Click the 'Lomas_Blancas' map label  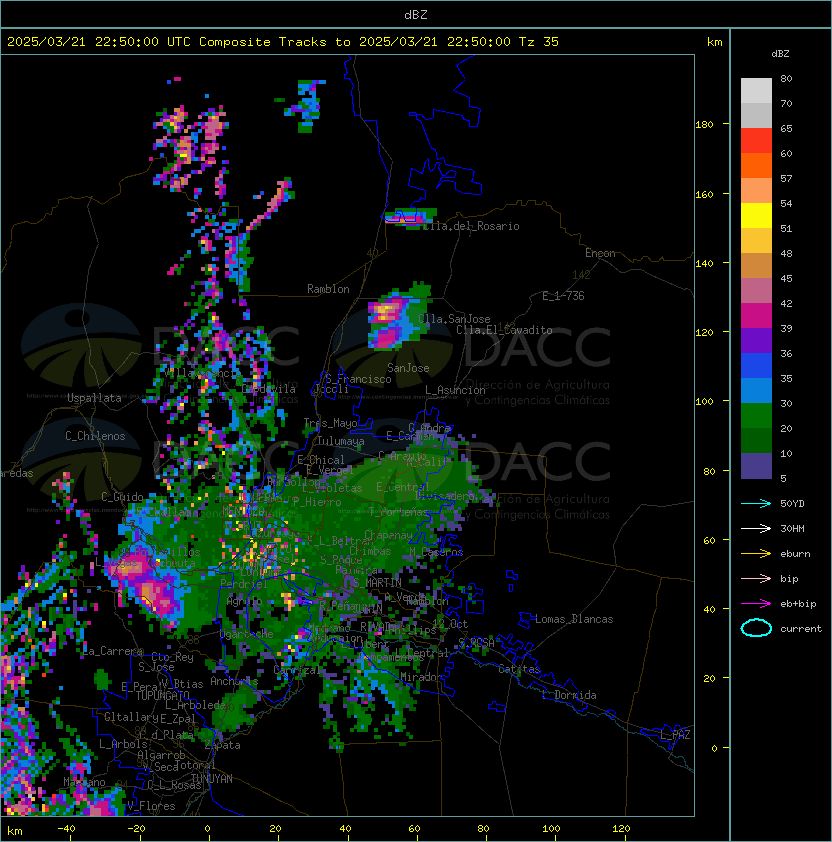tap(574, 619)
